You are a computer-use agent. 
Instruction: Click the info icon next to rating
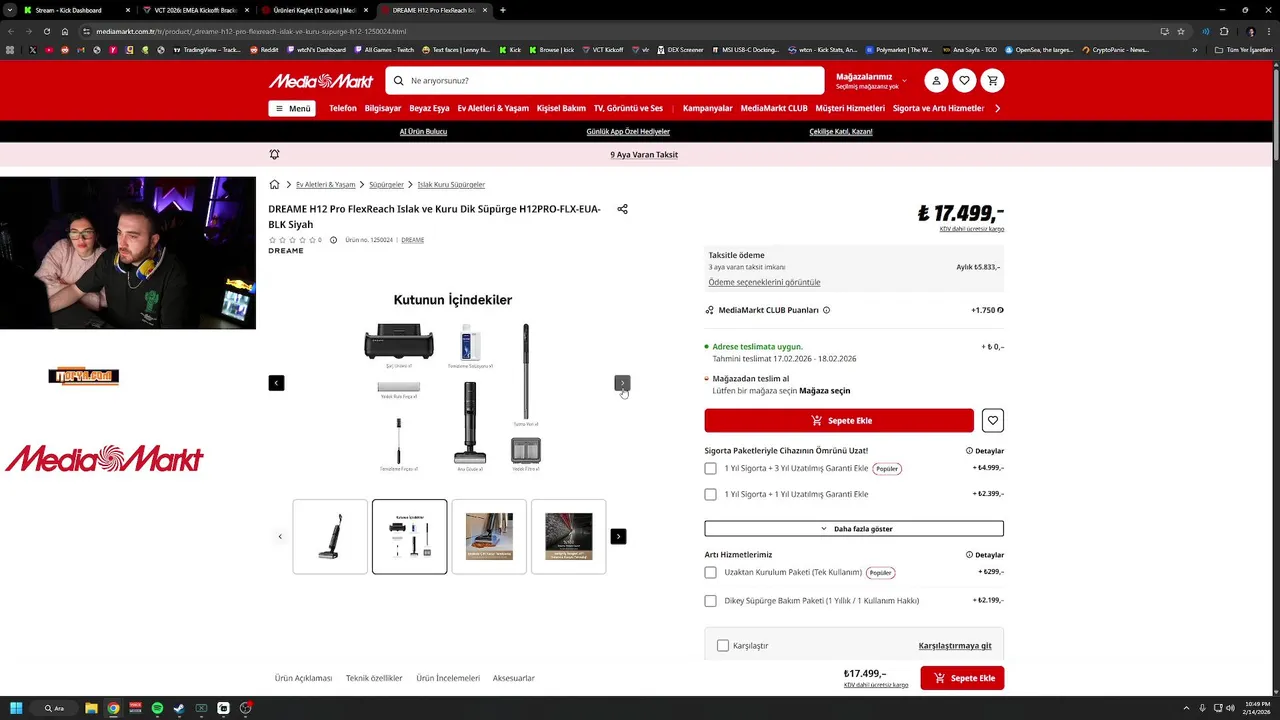coord(333,240)
